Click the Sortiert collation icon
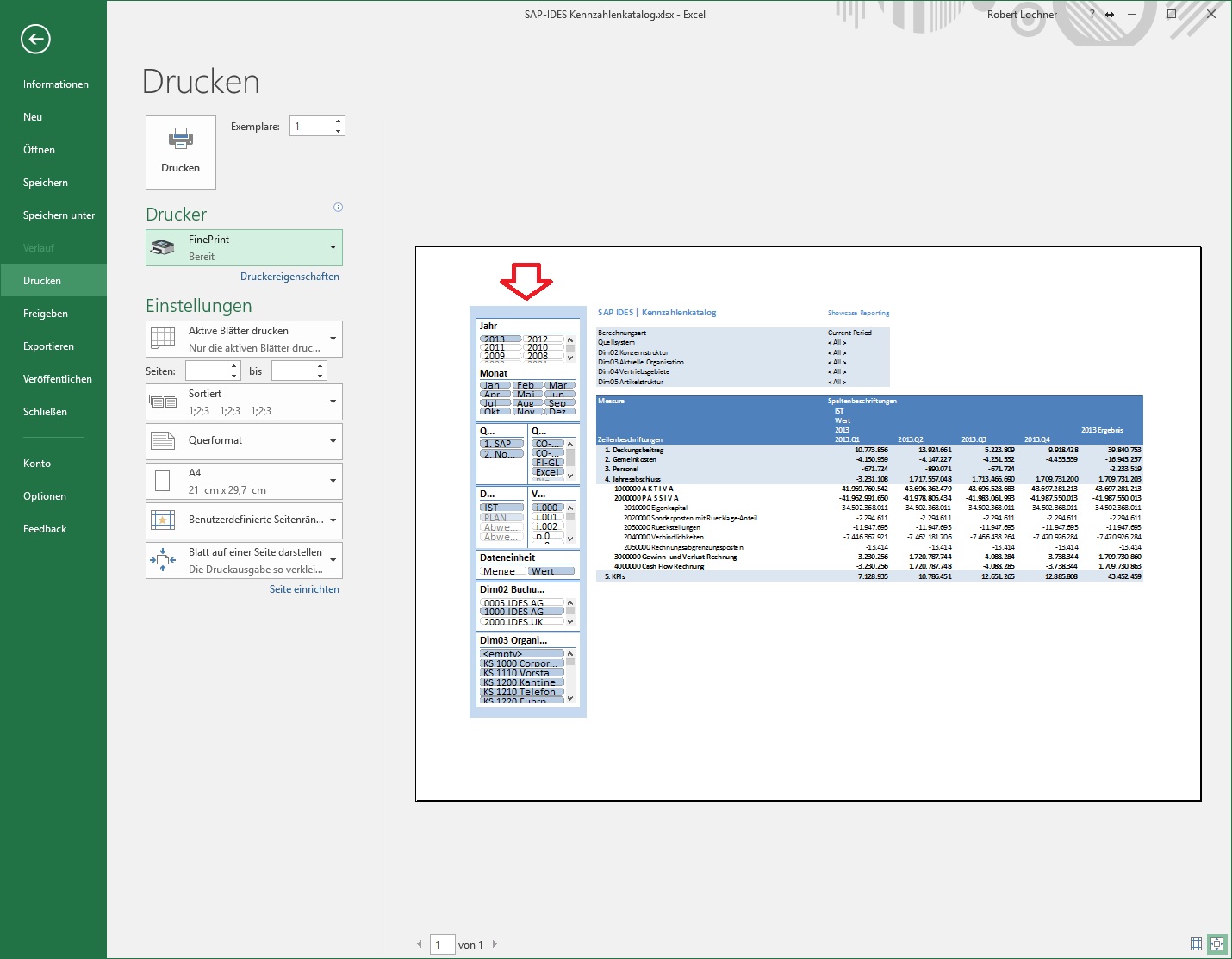 pos(163,399)
